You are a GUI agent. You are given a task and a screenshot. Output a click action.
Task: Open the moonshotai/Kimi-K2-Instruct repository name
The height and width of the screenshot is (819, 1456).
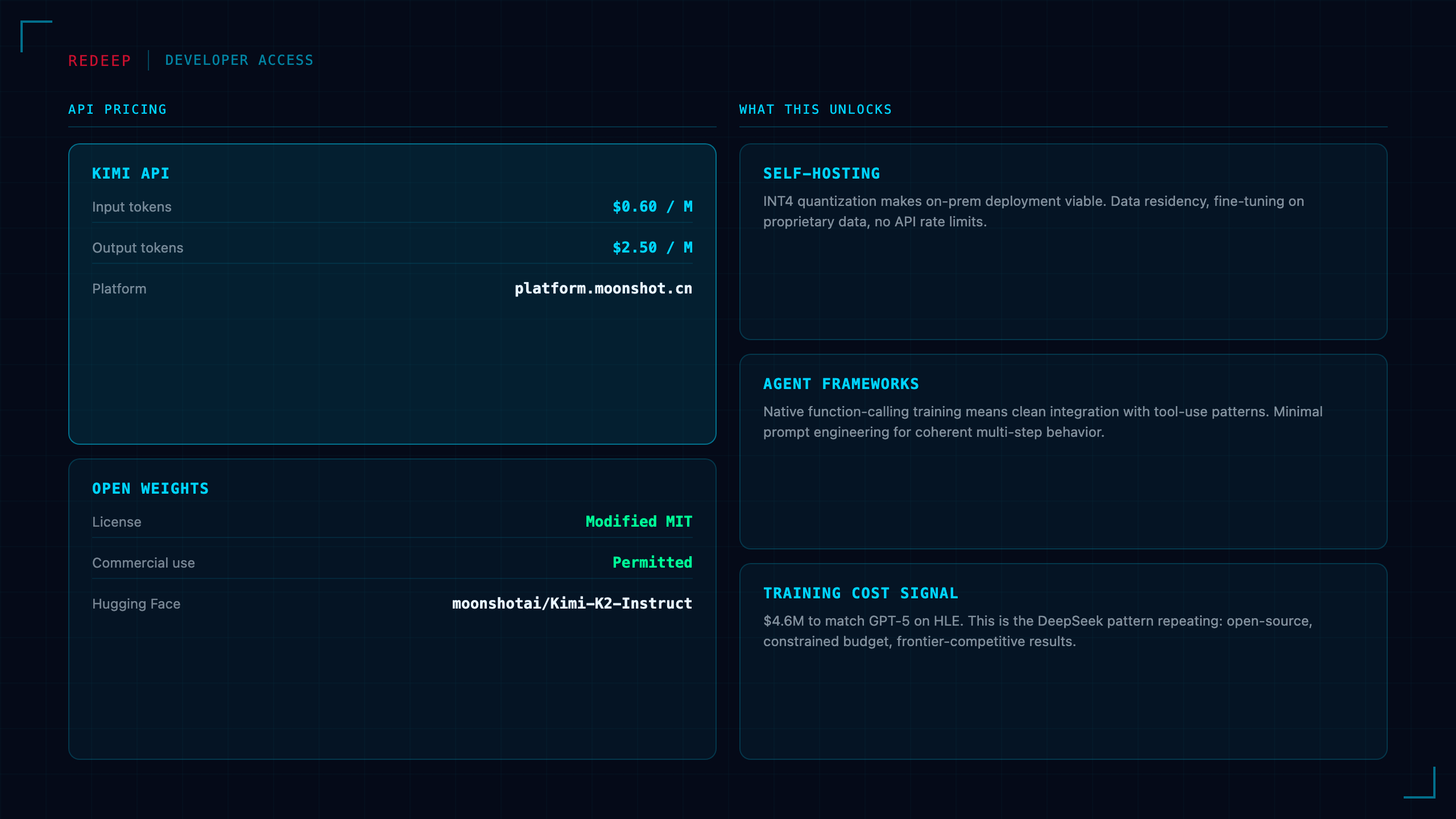[572, 603]
